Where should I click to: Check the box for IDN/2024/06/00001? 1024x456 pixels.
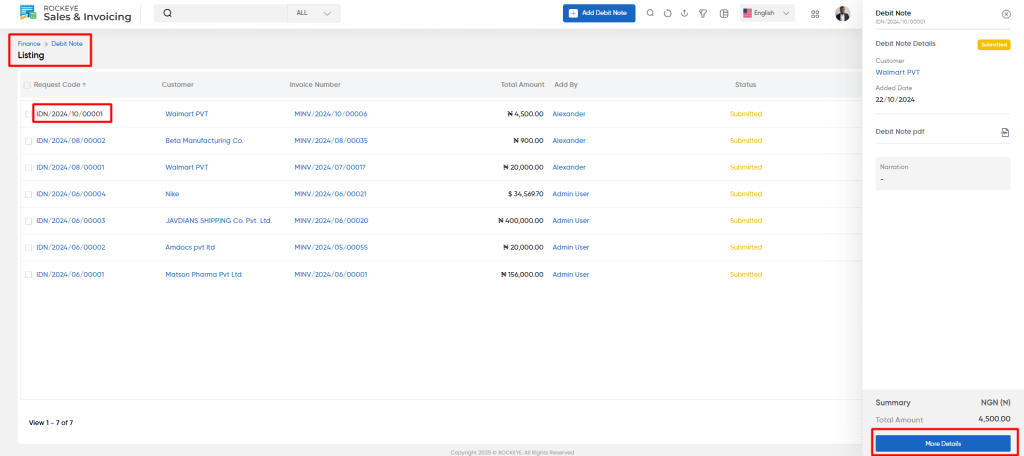click(28, 275)
